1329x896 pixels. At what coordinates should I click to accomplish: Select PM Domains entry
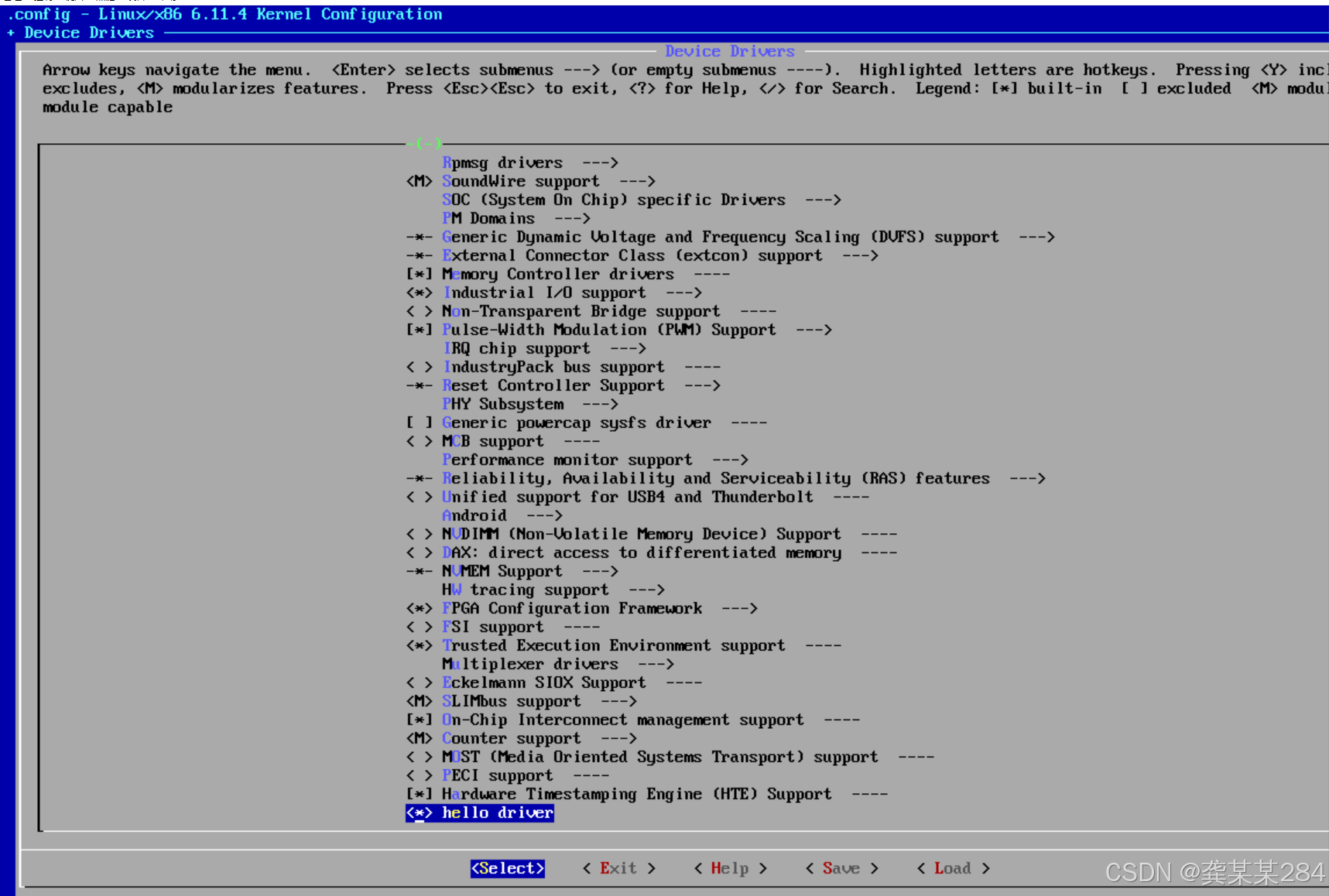pyautogui.click(x=488, y=218)
